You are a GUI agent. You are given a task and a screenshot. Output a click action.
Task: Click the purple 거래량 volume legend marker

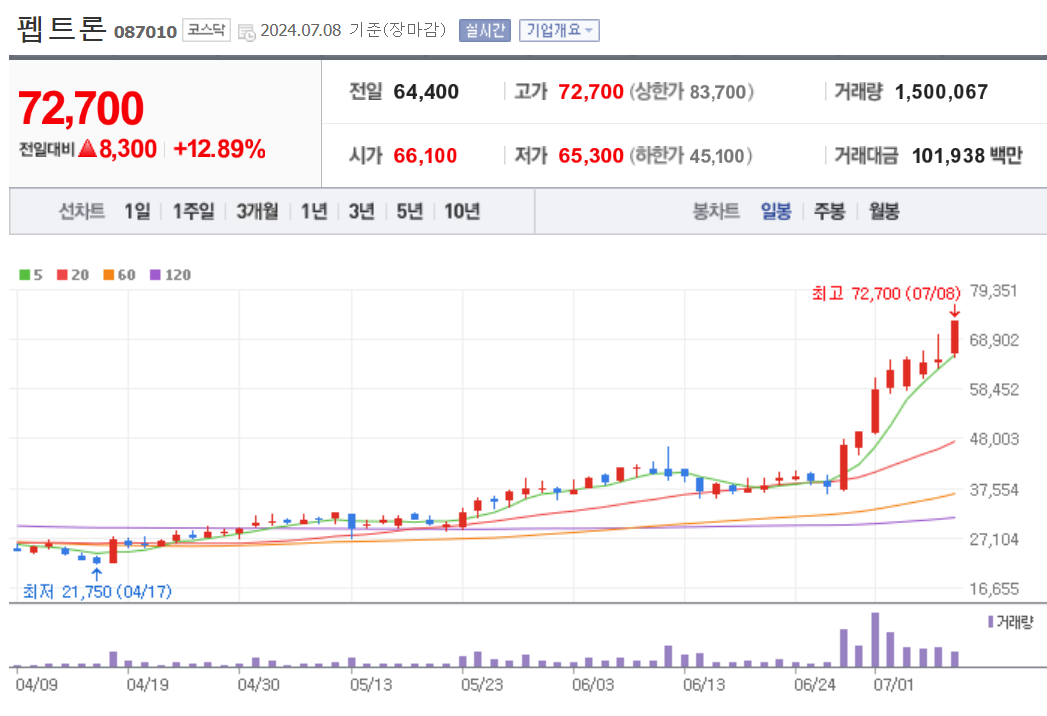(991, 622)
